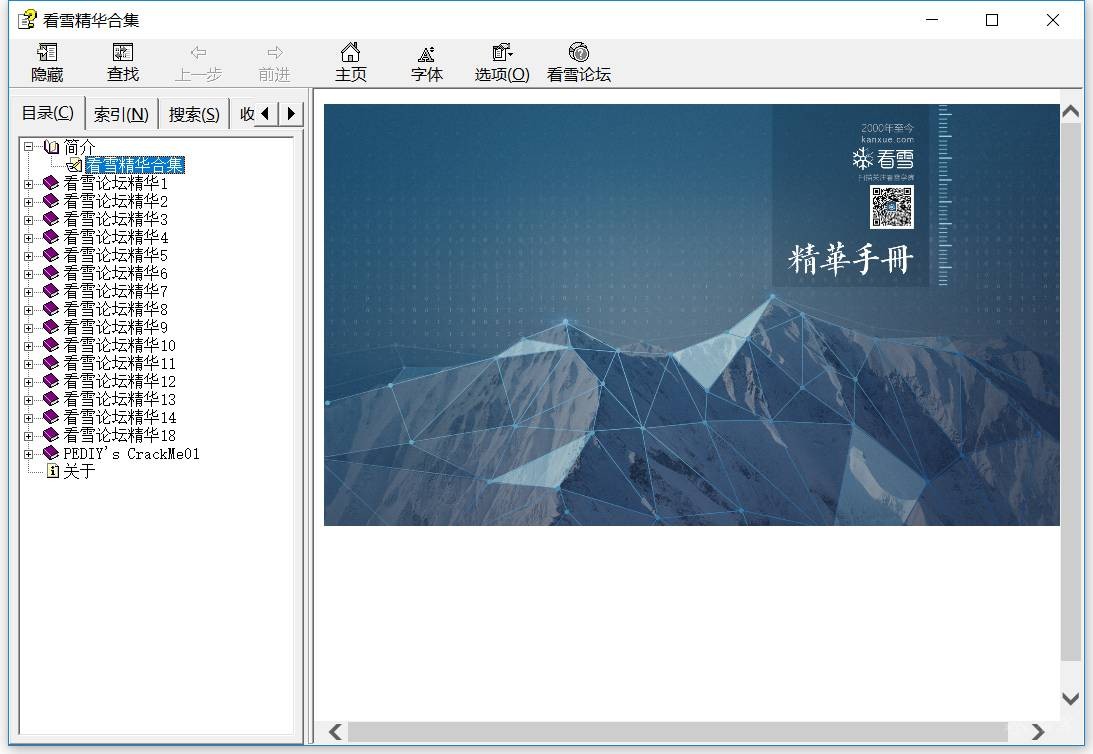
Task: Click the book icon of 看雪论坛精华5
Action: [x=51, y=255]
